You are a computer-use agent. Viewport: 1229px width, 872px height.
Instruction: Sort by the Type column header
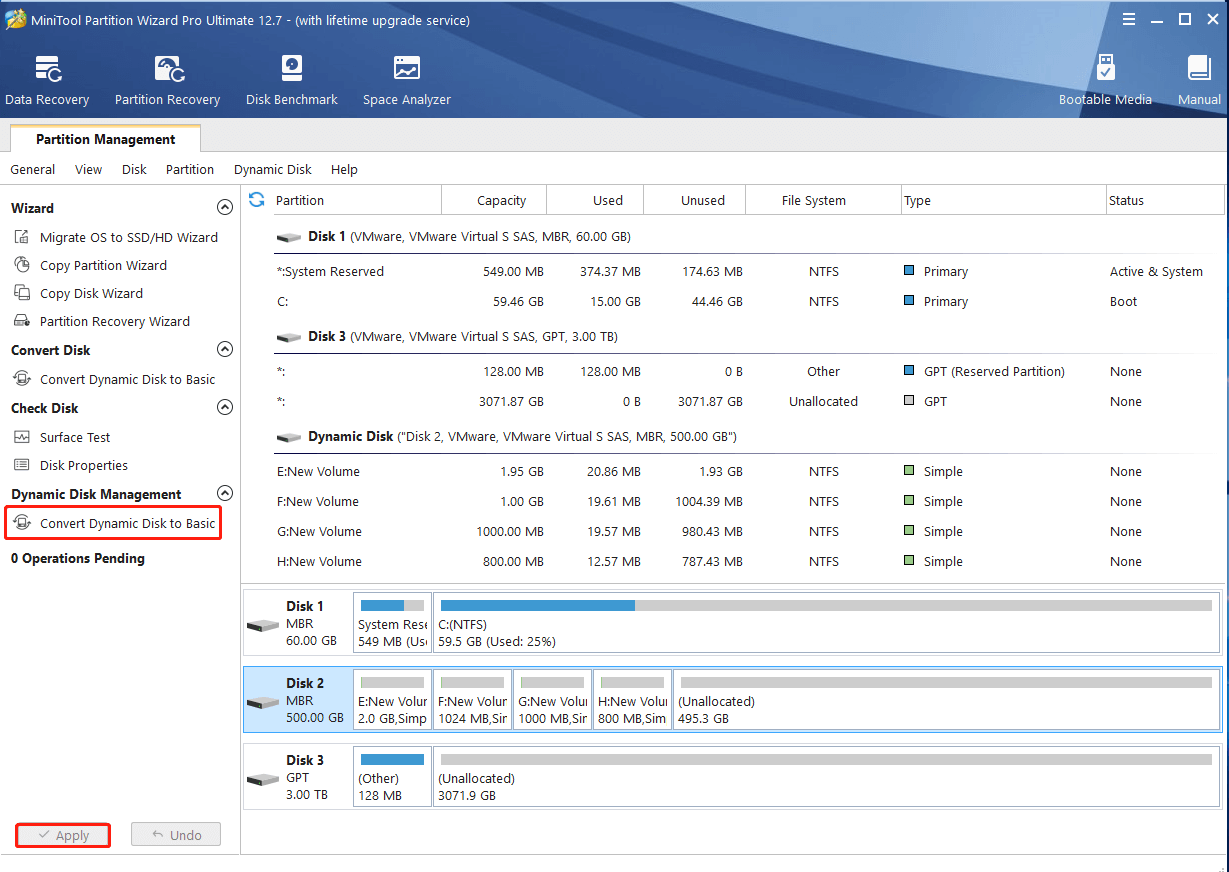point(1003,200)
